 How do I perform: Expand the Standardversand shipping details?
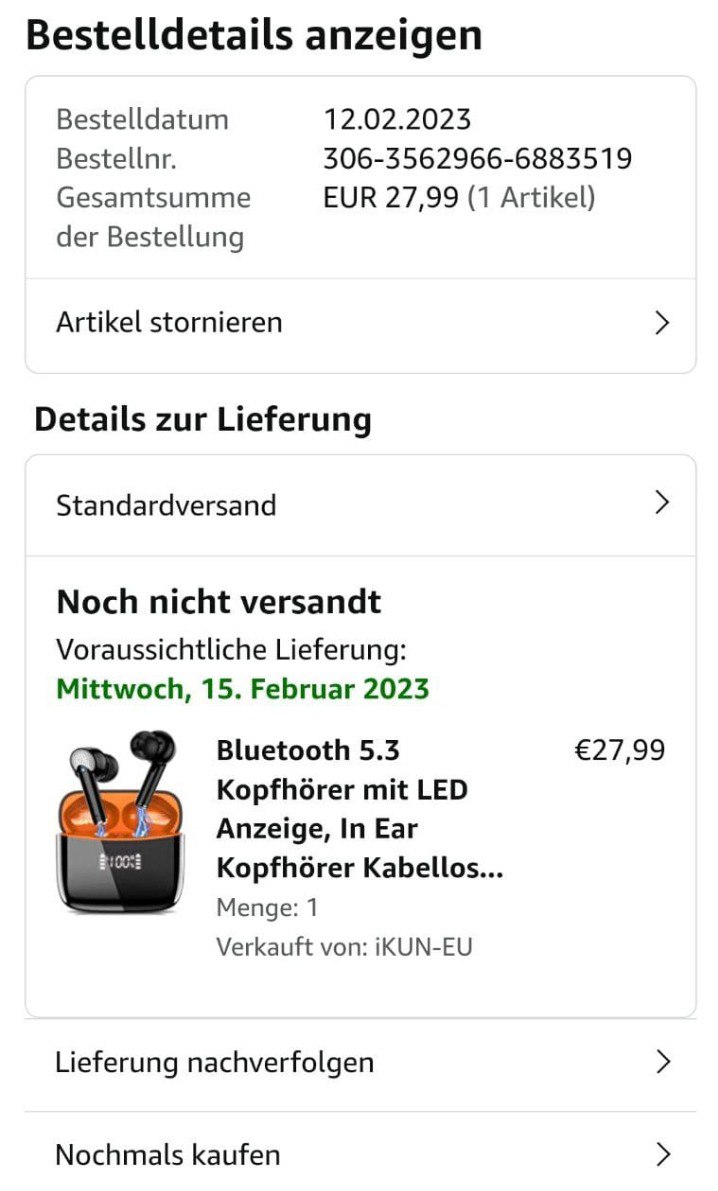click(360, 505)
